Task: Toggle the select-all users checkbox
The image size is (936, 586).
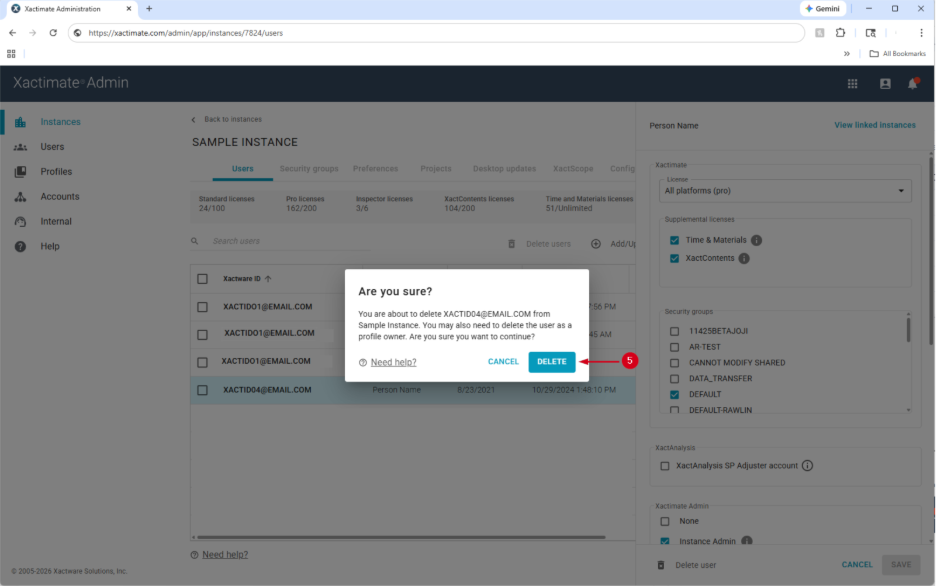Action: (x=202, y=279)
